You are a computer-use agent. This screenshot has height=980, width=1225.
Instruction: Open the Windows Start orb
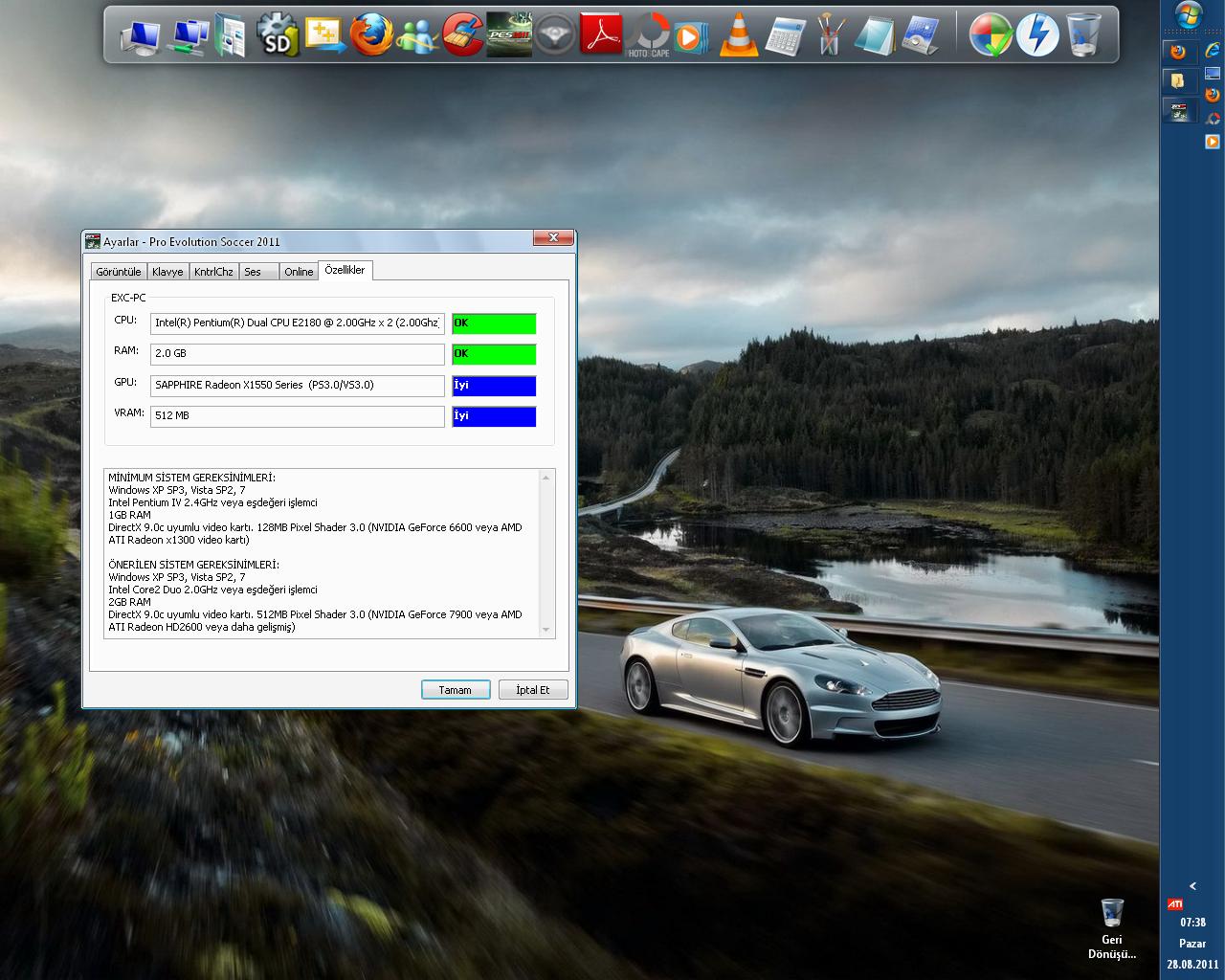point(1189,14)
